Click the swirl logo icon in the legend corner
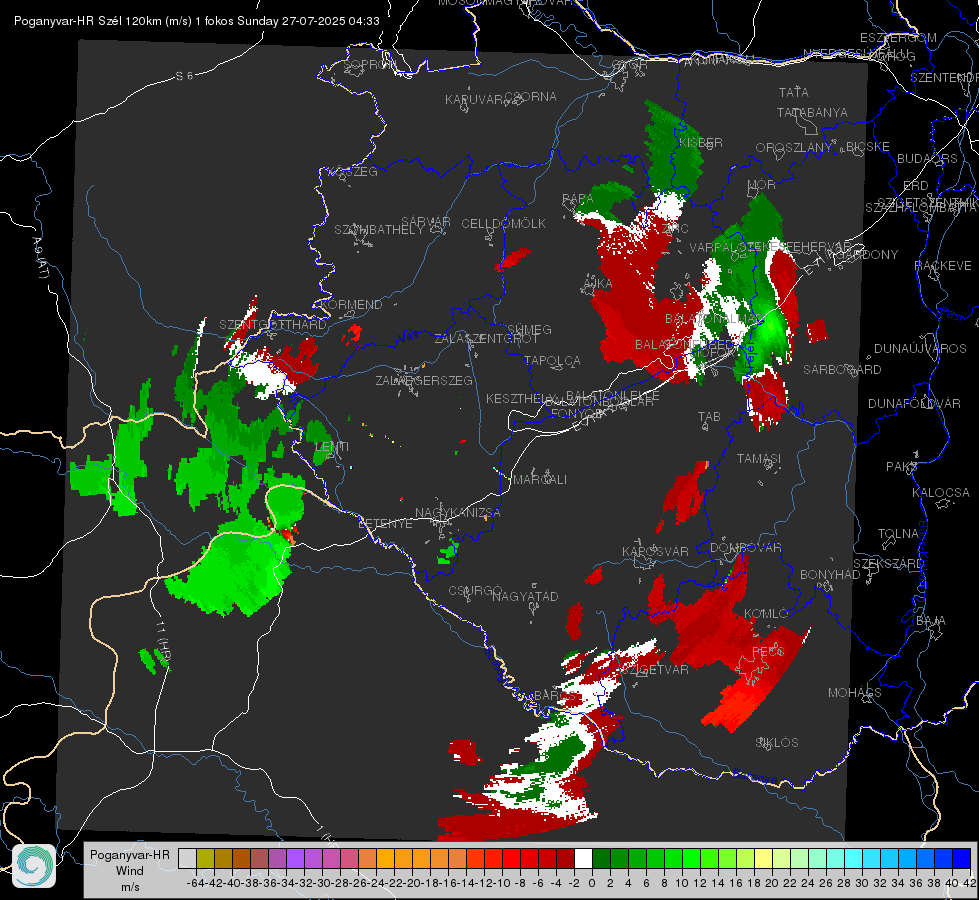 click(x=34, y=866)
